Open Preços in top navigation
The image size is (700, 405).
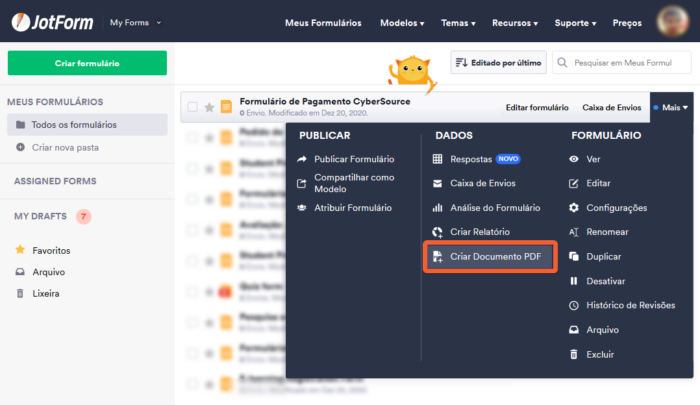[627, 23]
